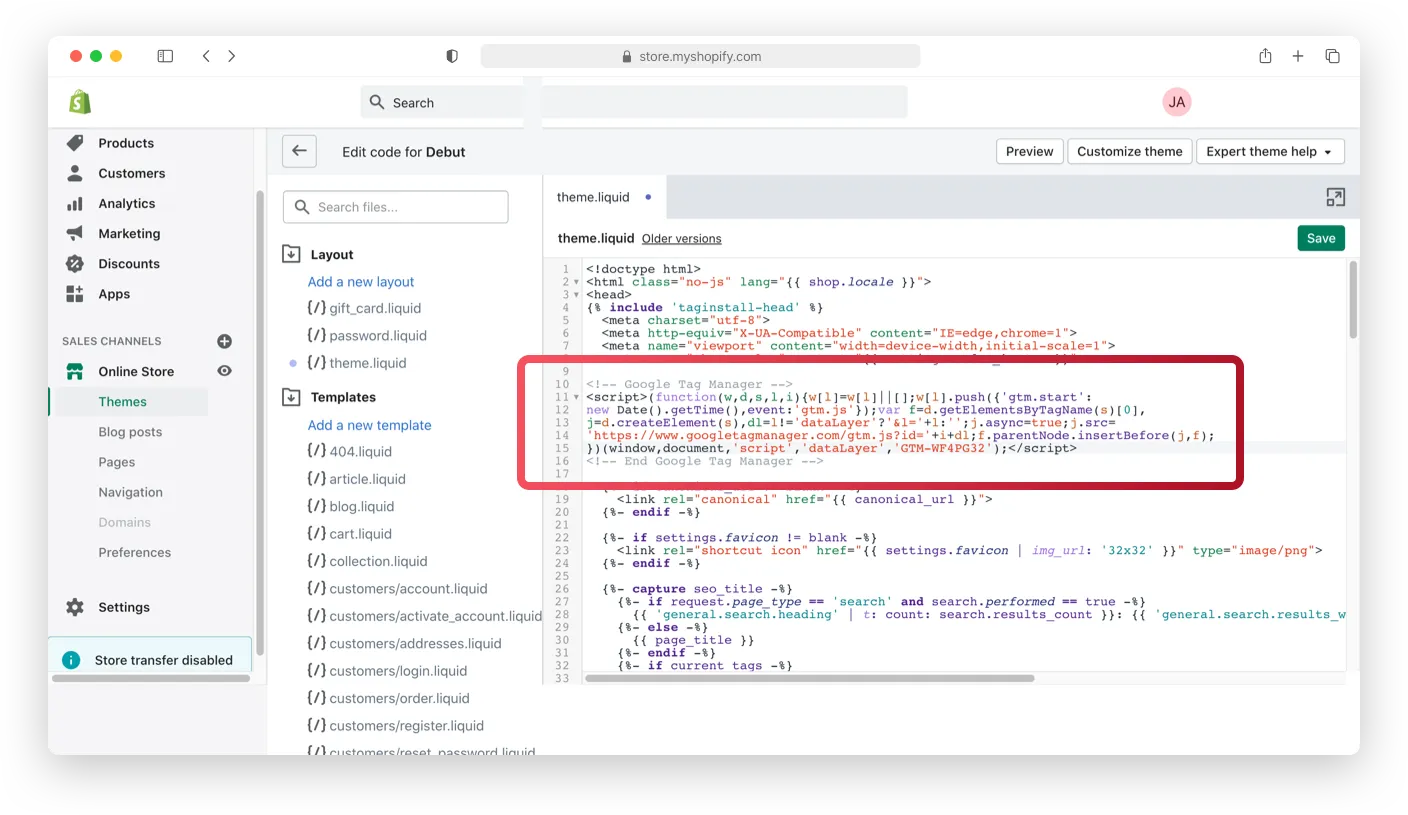View the online store via eye icon

click(x=225, y=371)
